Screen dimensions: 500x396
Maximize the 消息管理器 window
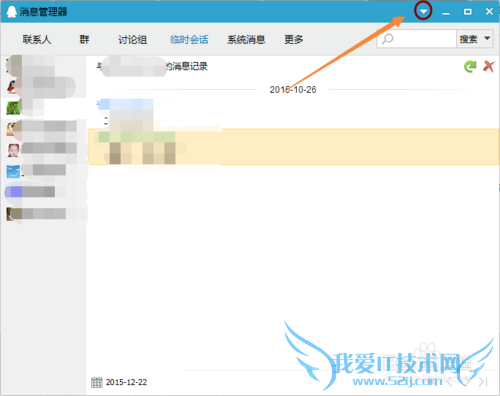click(x=468, y=12)
